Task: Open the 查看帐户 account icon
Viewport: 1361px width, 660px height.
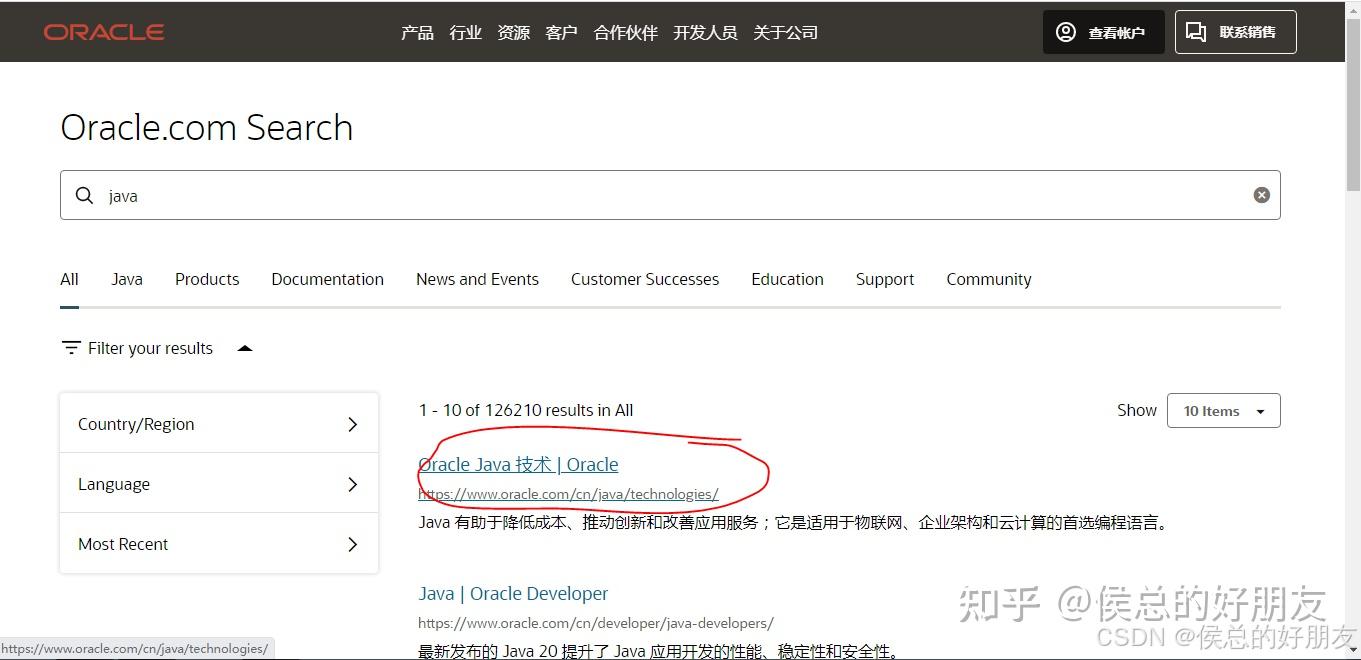Action: click(1066, 31)
